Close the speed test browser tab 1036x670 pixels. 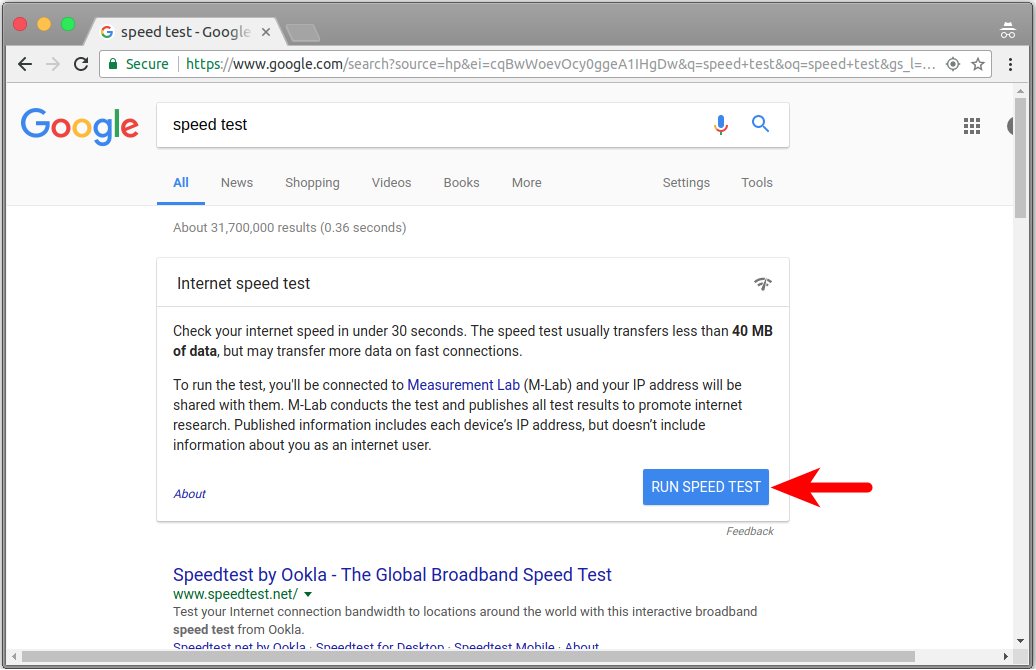[x=266, y=32]
